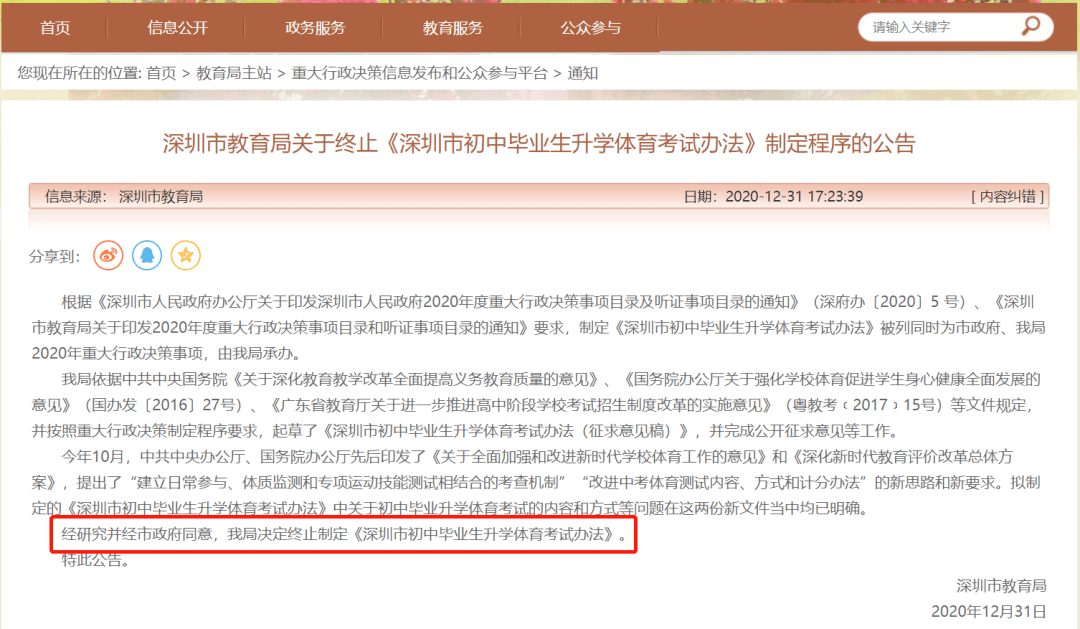This screenshot has height=629, width=1080.
Task: Open the 首页 menu item
Action: click(x=55, y=28)
